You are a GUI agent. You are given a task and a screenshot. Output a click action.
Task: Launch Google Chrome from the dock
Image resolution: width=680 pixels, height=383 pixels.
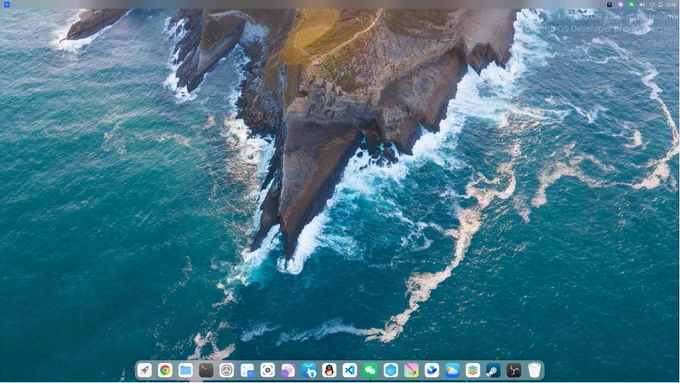click(165, 370)
